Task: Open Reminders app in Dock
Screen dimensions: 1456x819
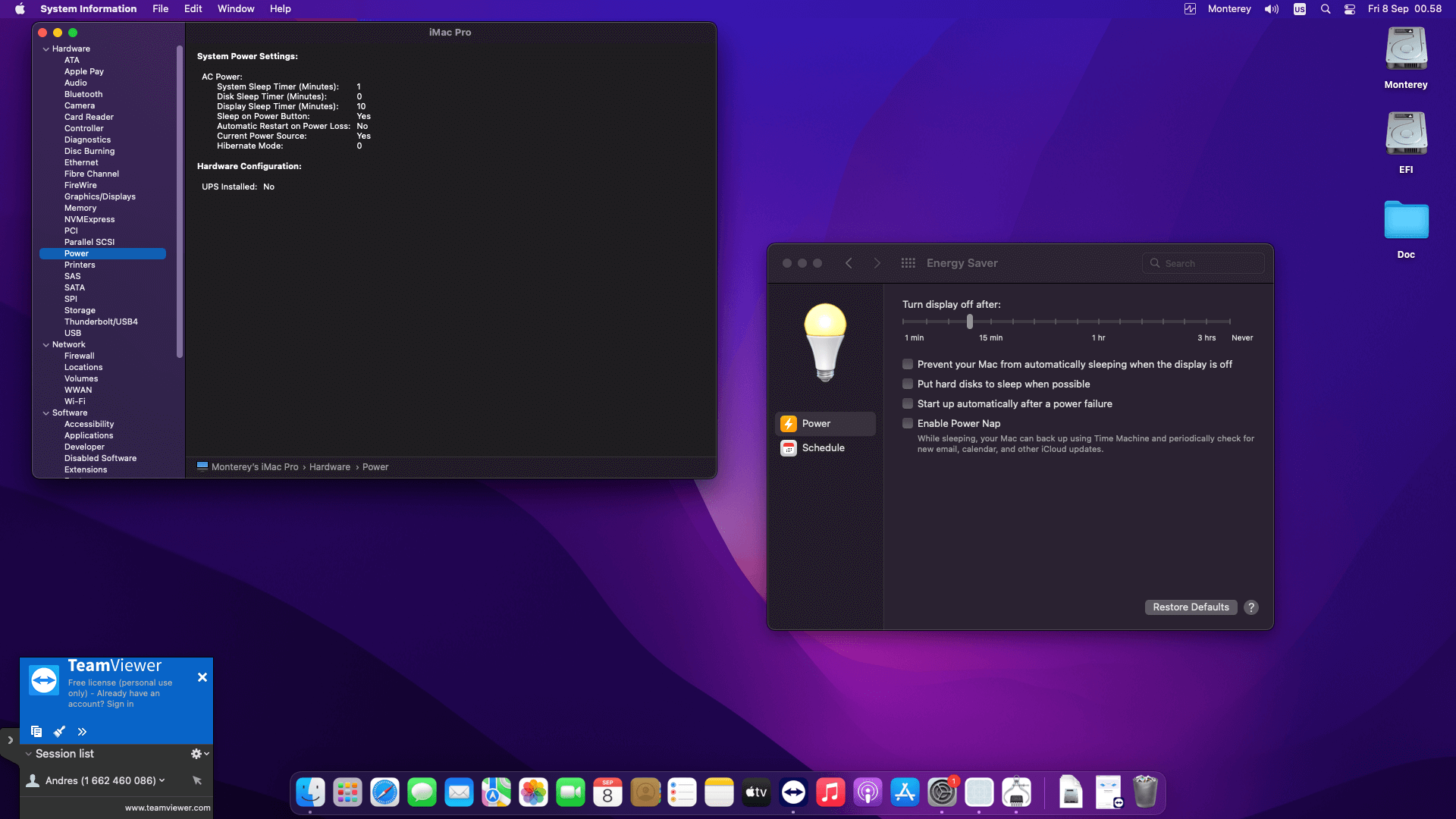Action: pyautogui.click(x=682, y=792)
